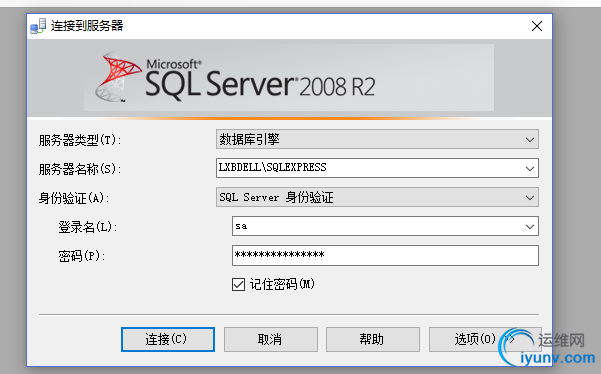
Task: Expand the login name (登录名) dropdown arrow
Action: click(530, 226)
